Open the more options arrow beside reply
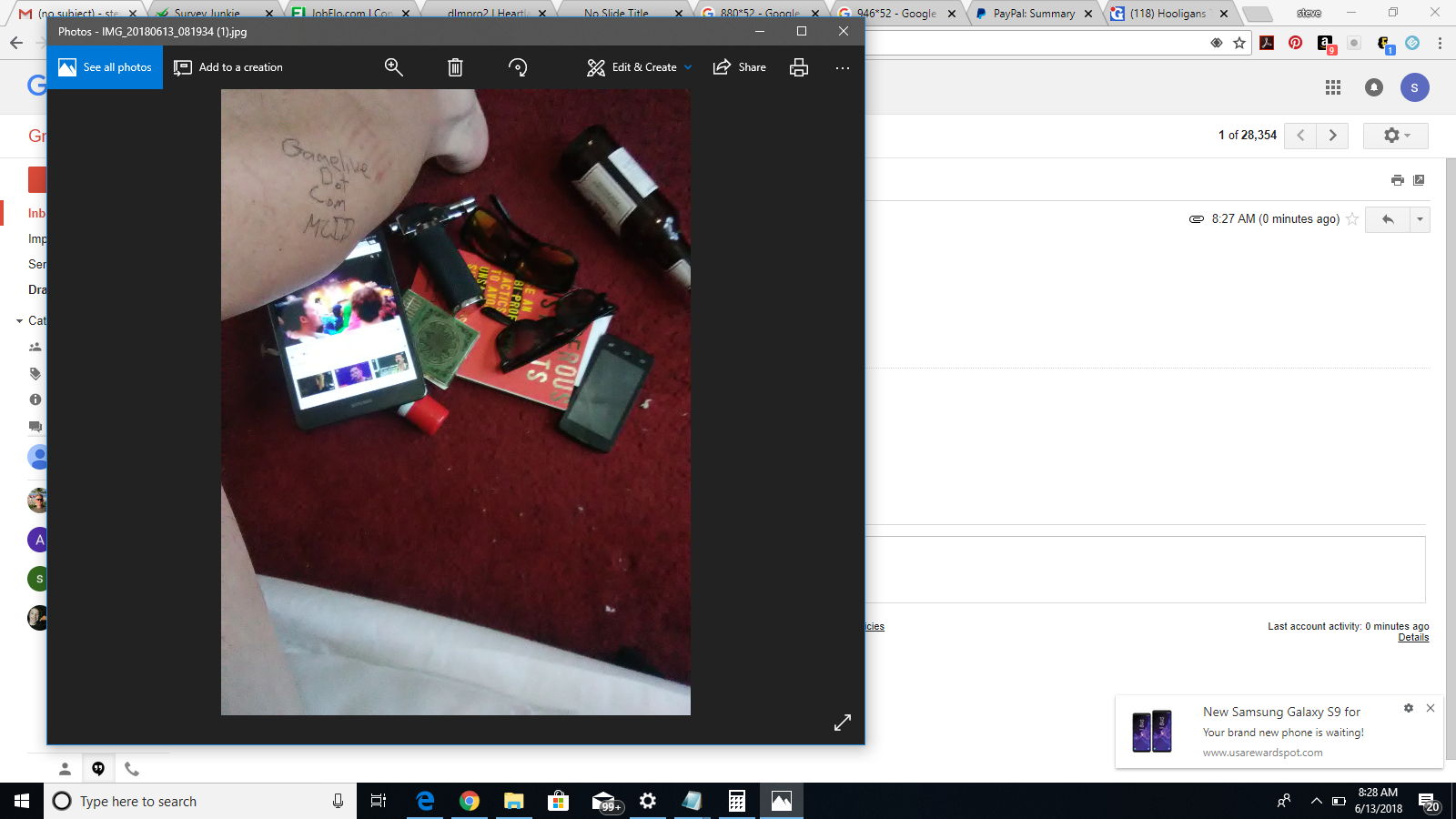 point(1420,219)
